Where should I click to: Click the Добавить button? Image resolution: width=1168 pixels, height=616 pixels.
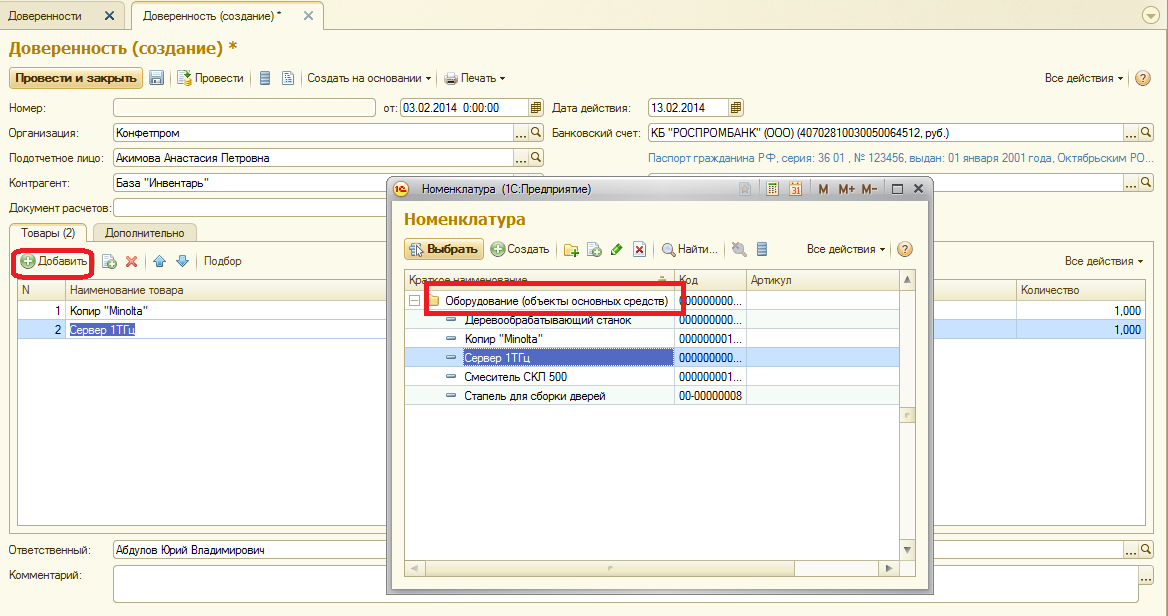click(x=54, y=261)
